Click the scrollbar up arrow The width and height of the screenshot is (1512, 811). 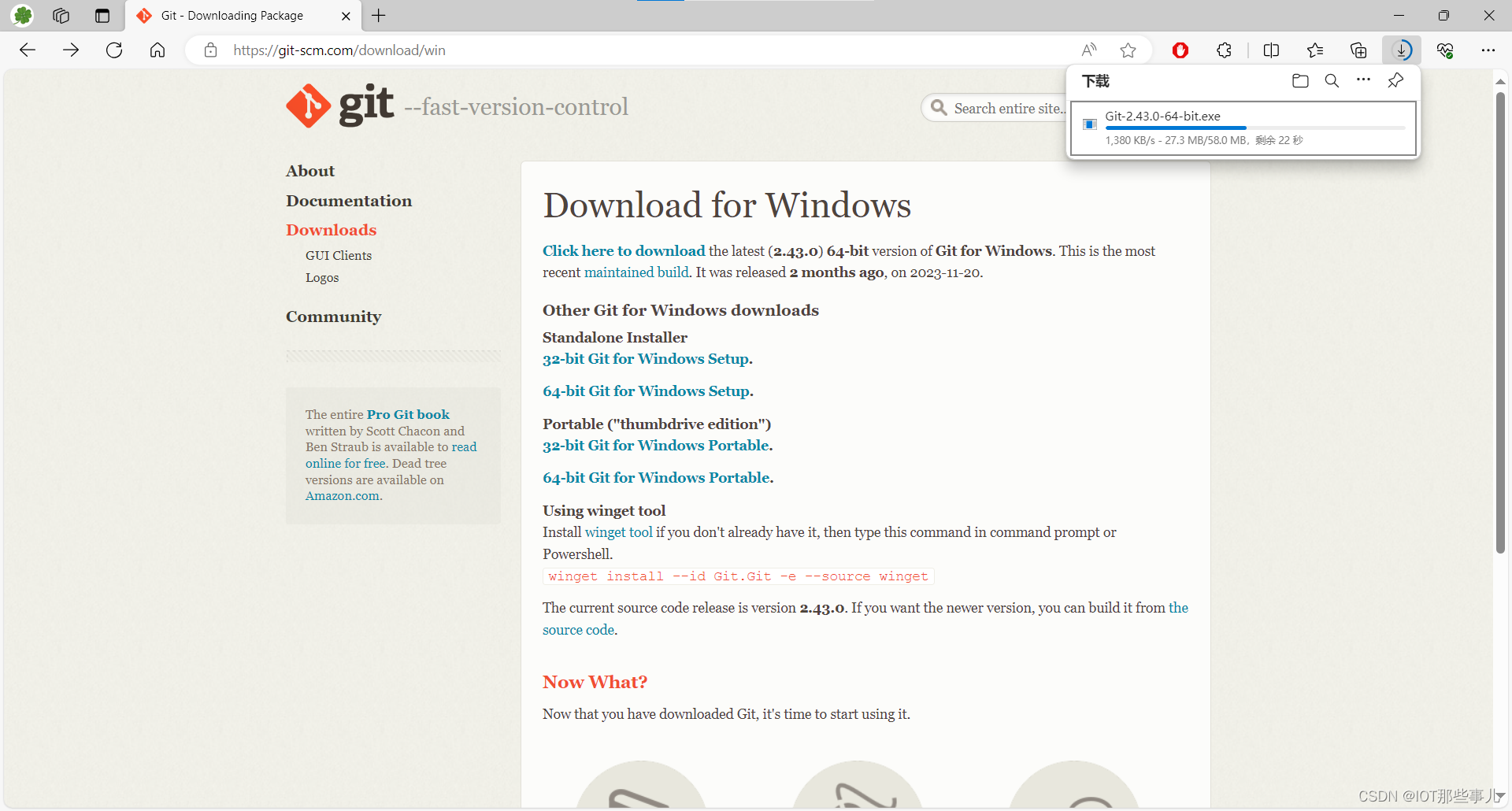(x=1500, y=80)
